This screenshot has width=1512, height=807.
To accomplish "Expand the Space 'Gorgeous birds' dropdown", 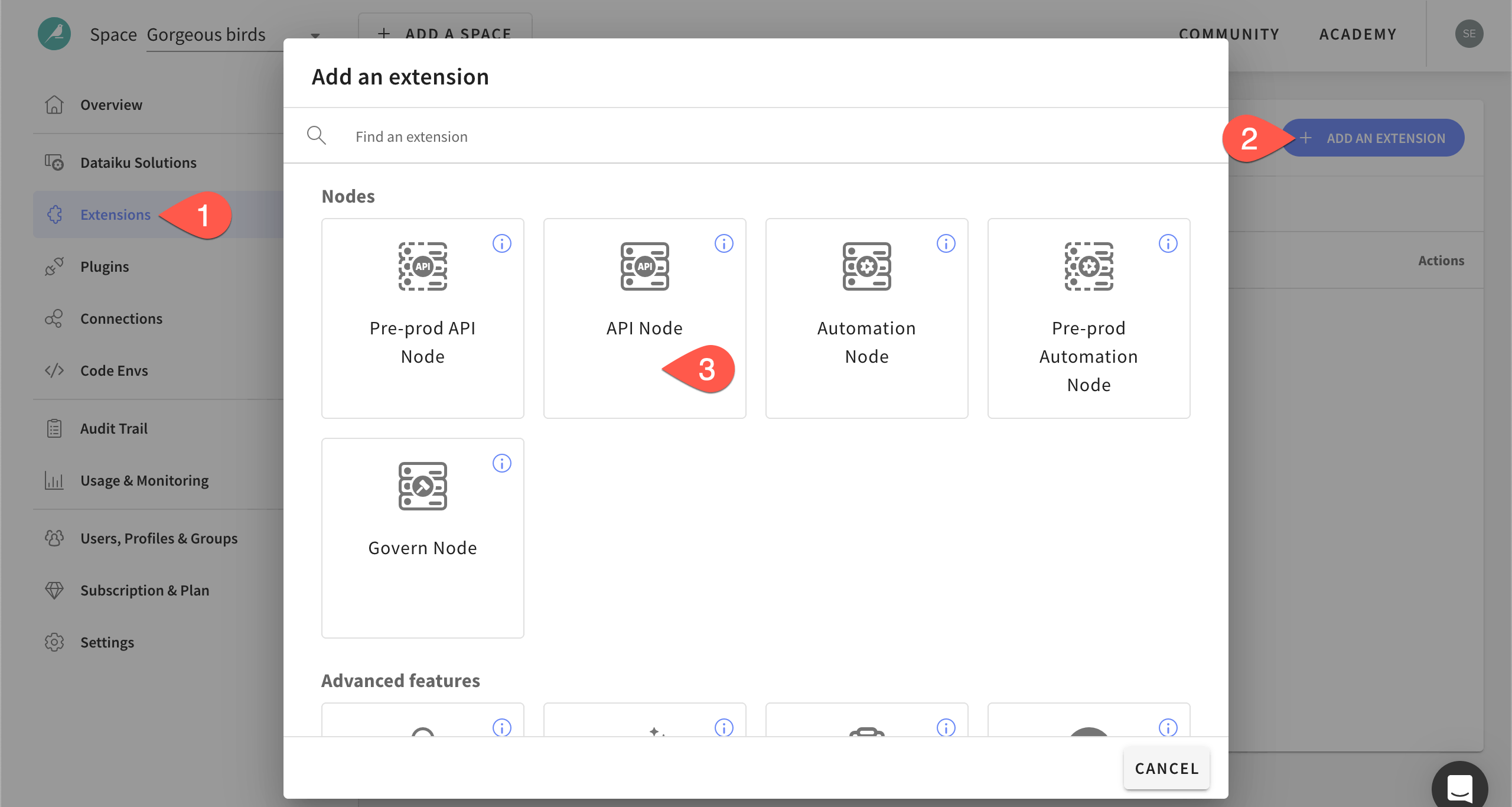I will 315,34.
